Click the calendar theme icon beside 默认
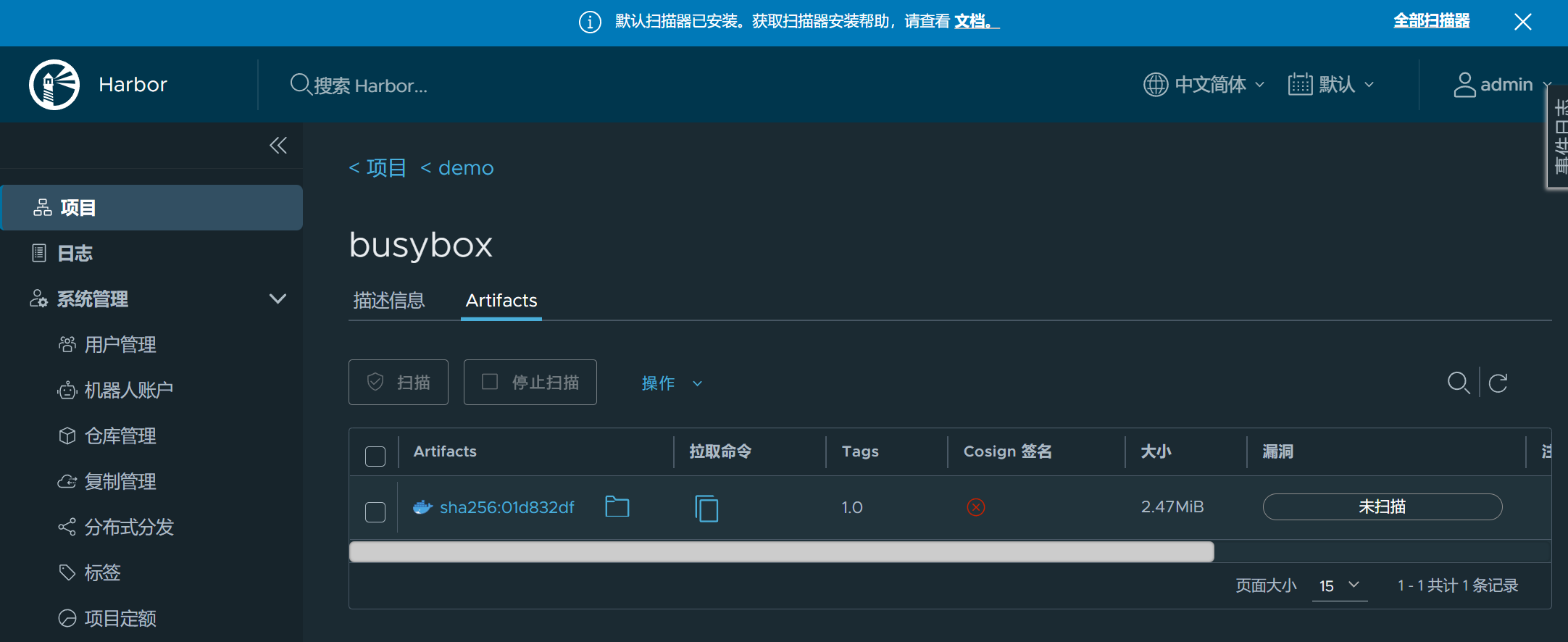This screenshot has height=642, width=1568. click(1300, 85)
